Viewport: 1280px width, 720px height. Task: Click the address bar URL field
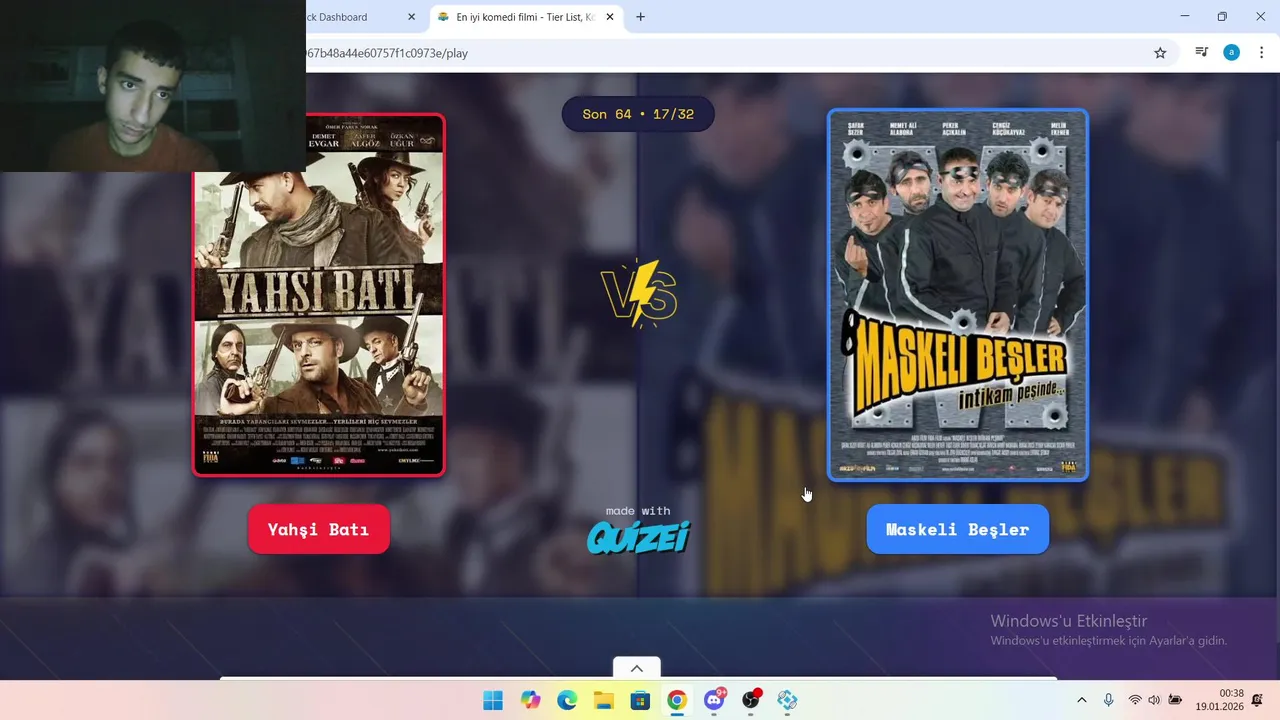[x=720, y=53]
